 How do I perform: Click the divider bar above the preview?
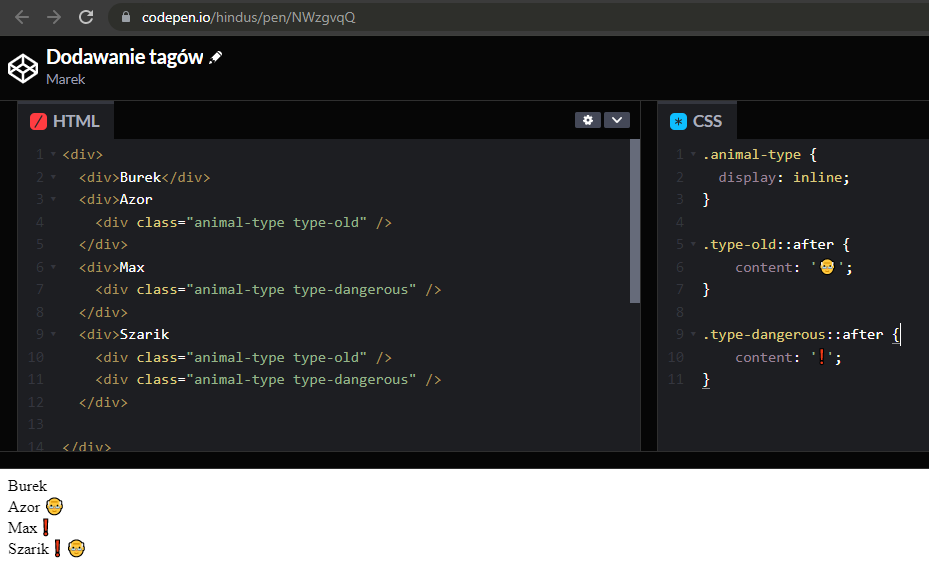coord(464,460)
